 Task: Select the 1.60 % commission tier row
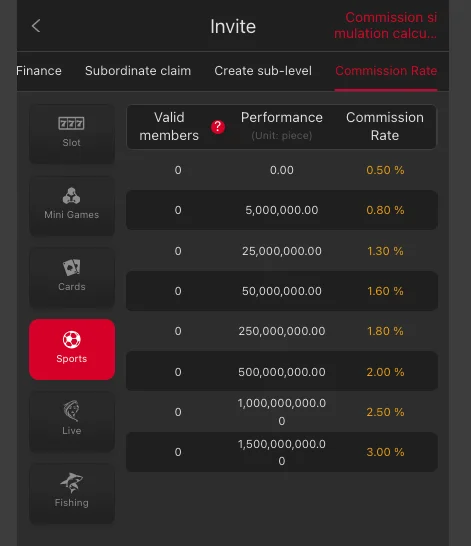click(x=282, y=291)
